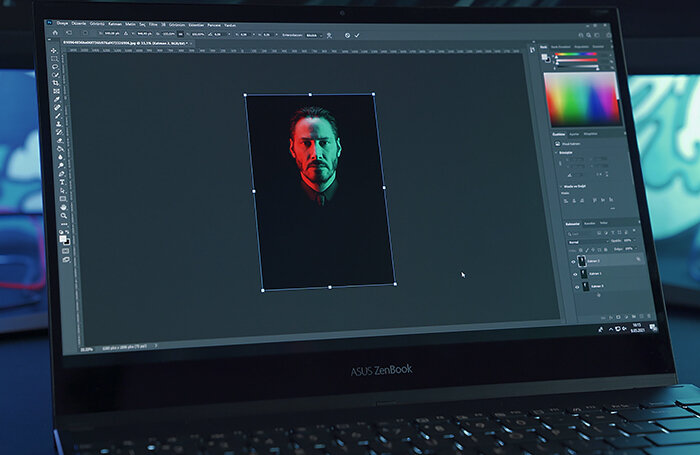Select the Eyedropper tool

click(56, 99)
